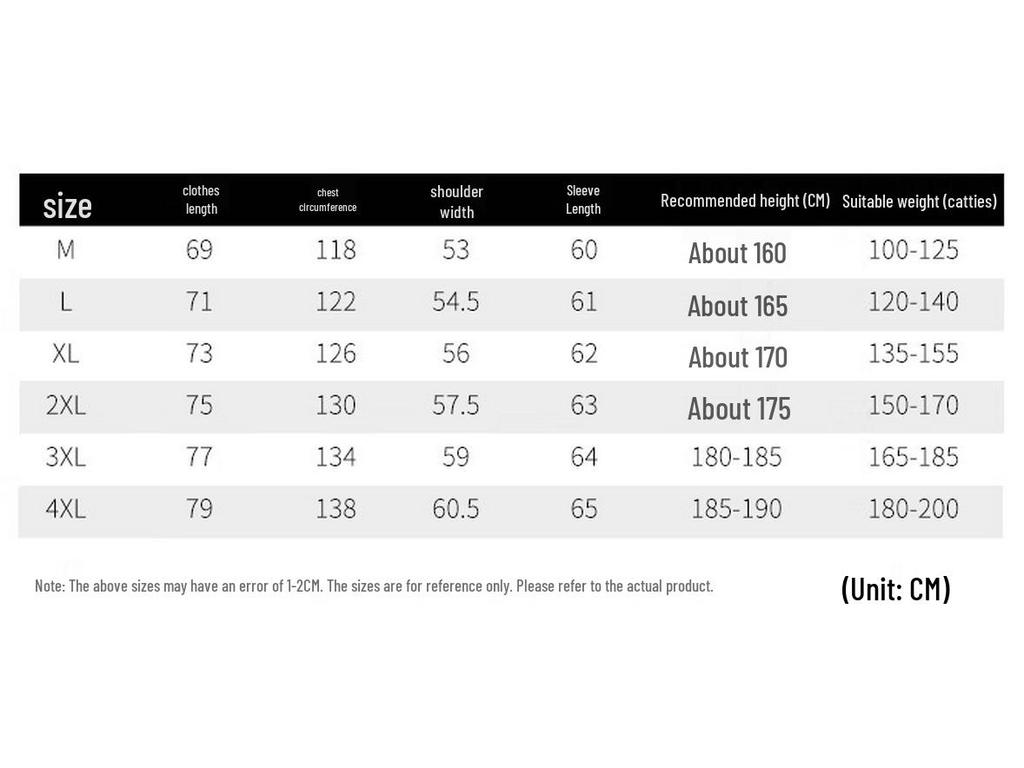Click the clothes length value 71
Image resolution: width=1024 pixels, height=768 pixels.
[200, 302]
